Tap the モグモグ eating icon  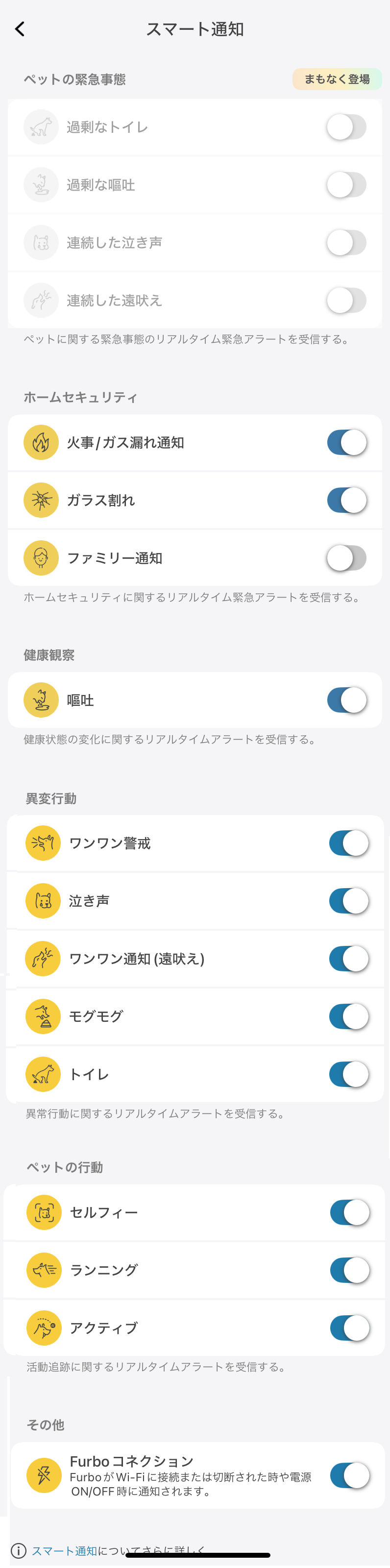(43, 1016)
